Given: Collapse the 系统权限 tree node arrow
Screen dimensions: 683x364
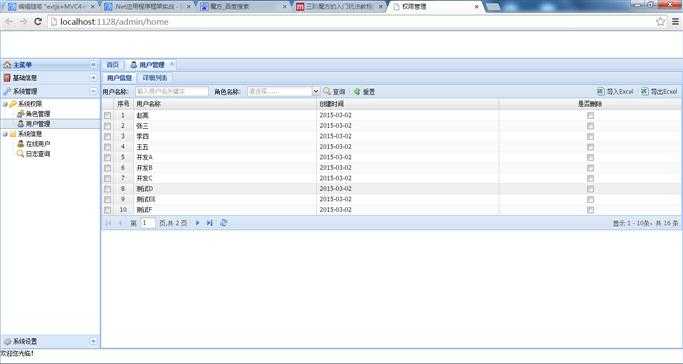Looking at the screenshot, I should pyautogui.click(x=5, y=104).
